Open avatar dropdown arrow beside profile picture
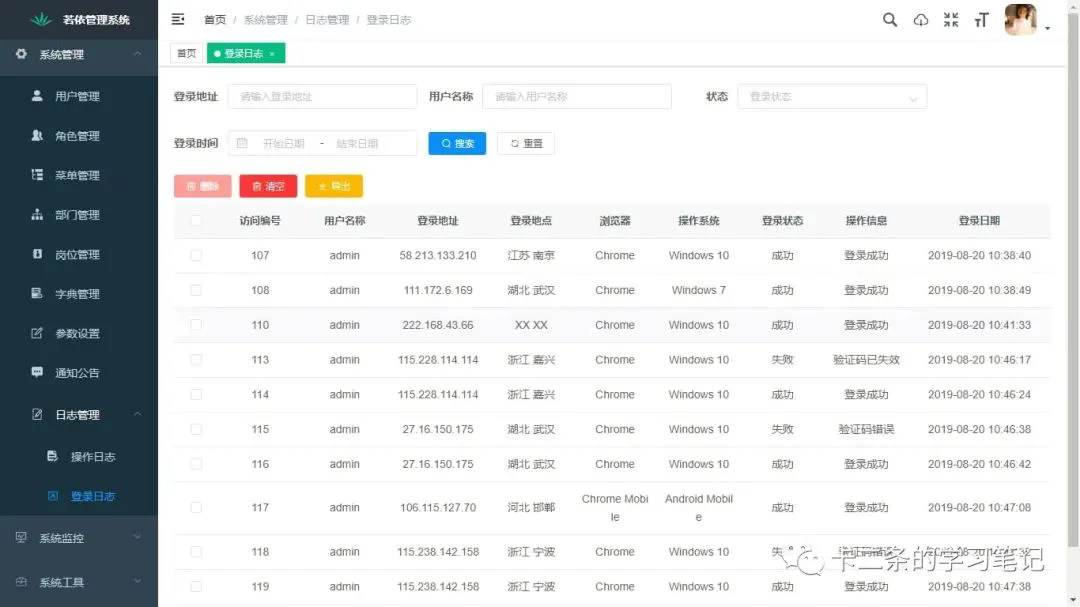1080x607 pixels. click(x=1047, y=28)
